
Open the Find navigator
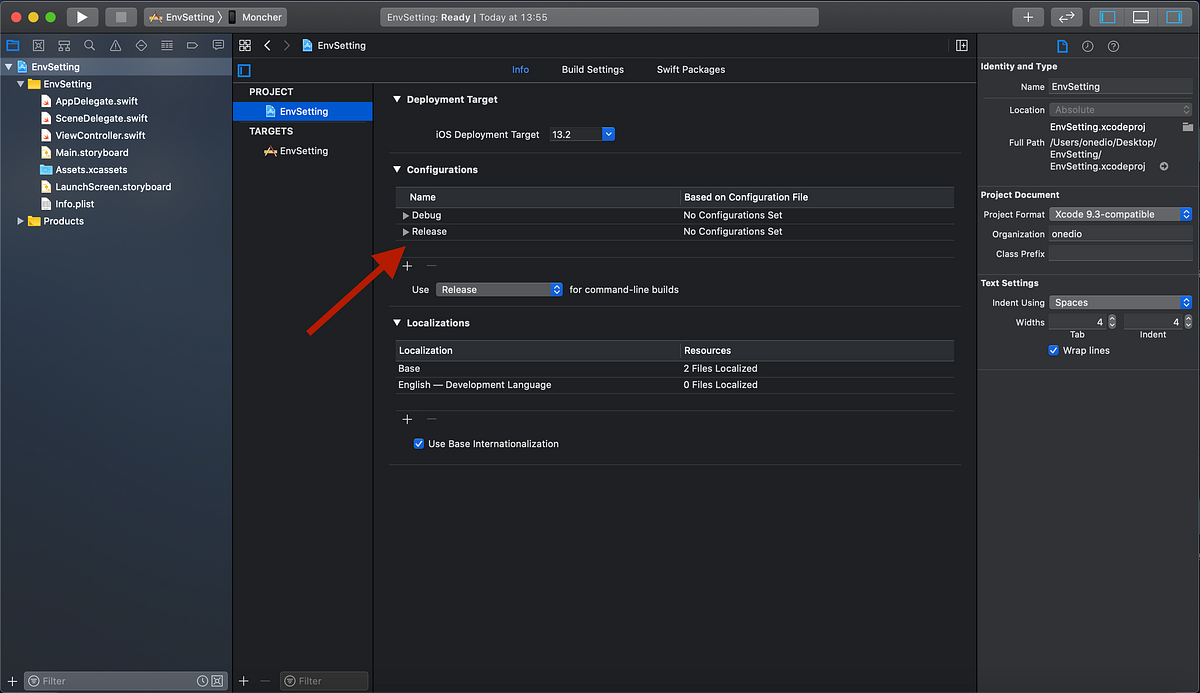coord(89,45)
